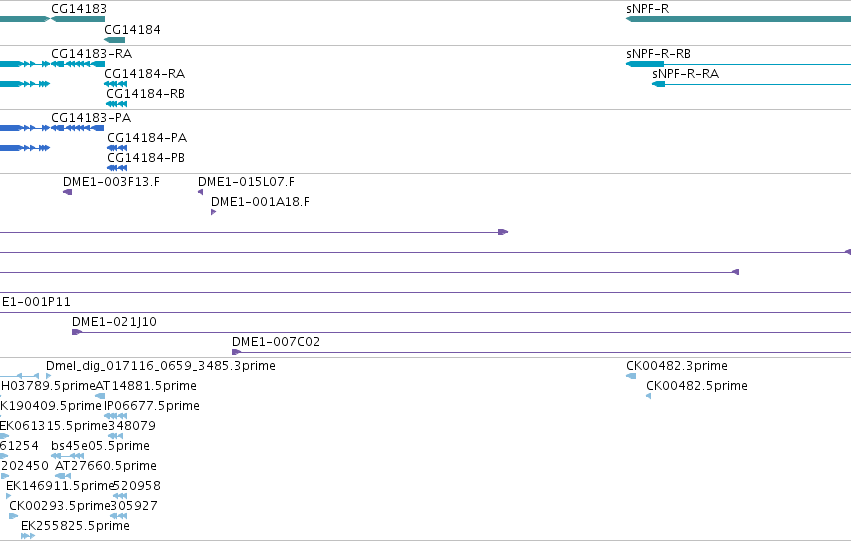The height and width of the screenshot is (541, 851).
Task: Select the sNPF-R gene bar
Action: [x=738, y=19]
